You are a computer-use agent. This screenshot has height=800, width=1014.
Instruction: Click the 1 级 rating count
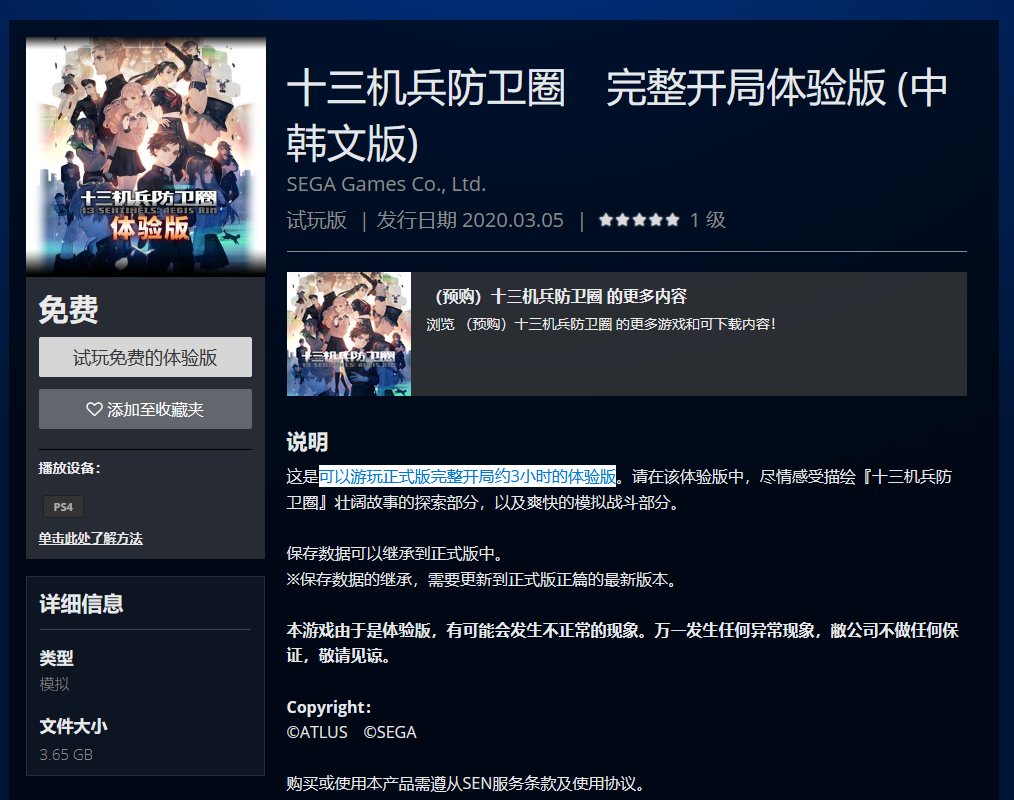click(x=707, y=220)
